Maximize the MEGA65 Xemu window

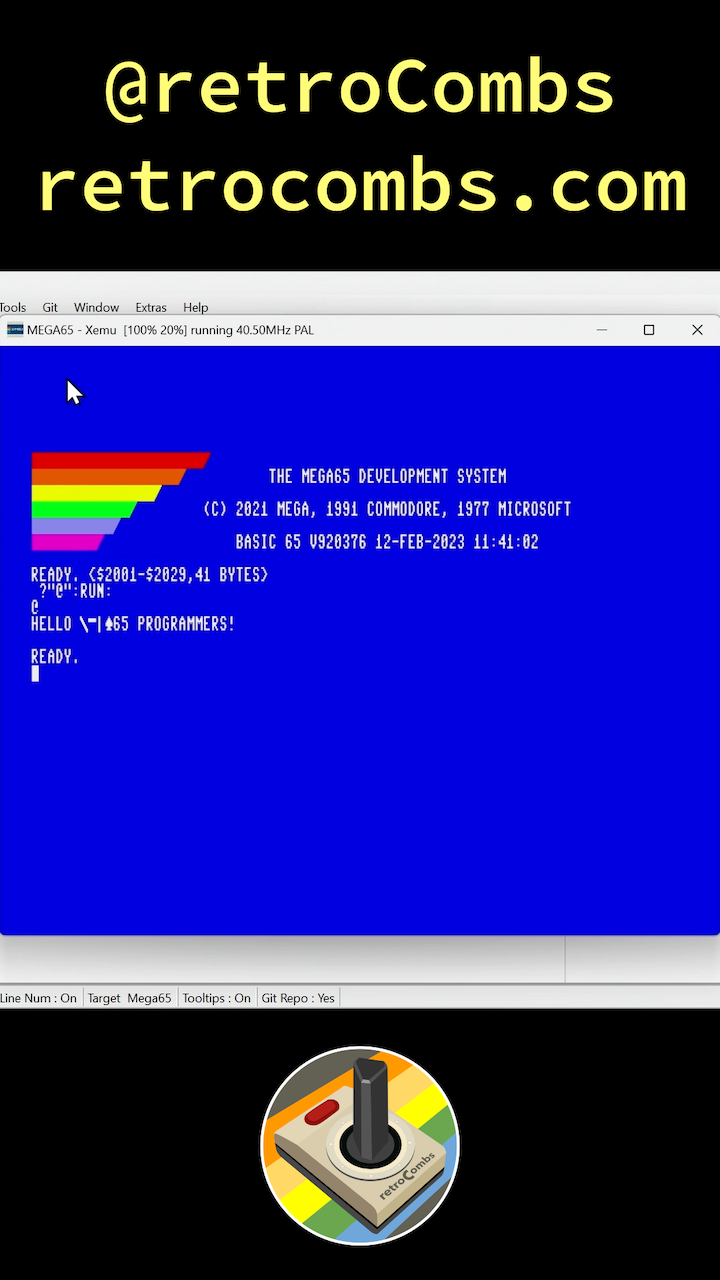point(649,330)
